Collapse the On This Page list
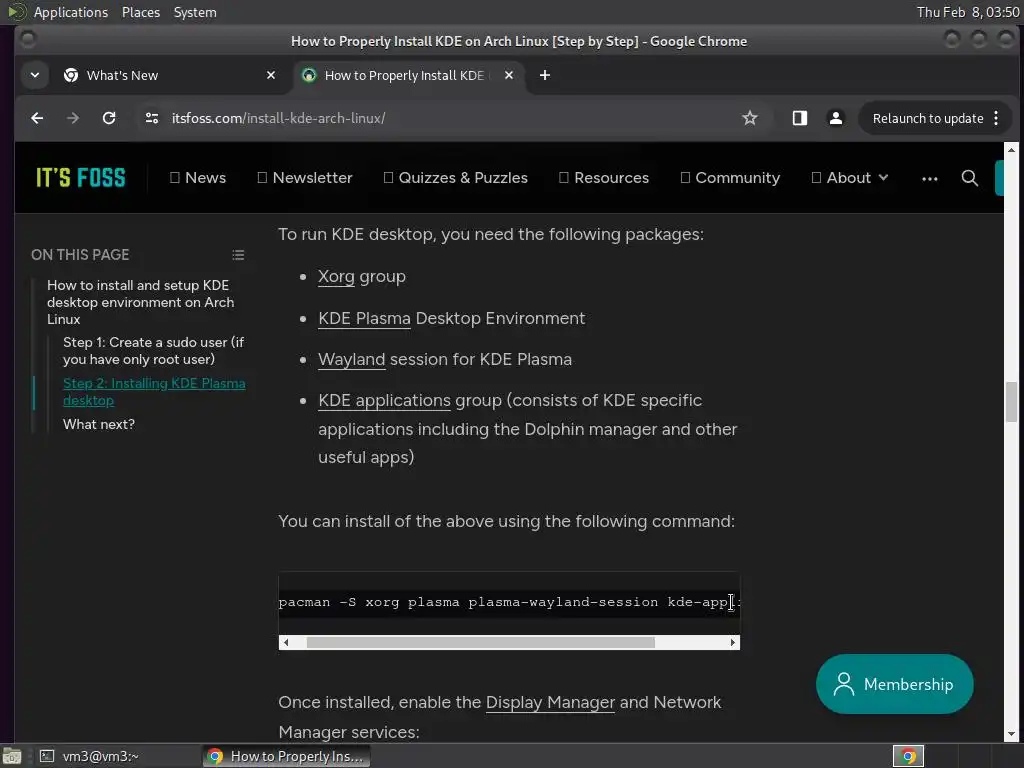Image resolution: width=1024 pixels, height=768 pixels. [x=238, y=255]
